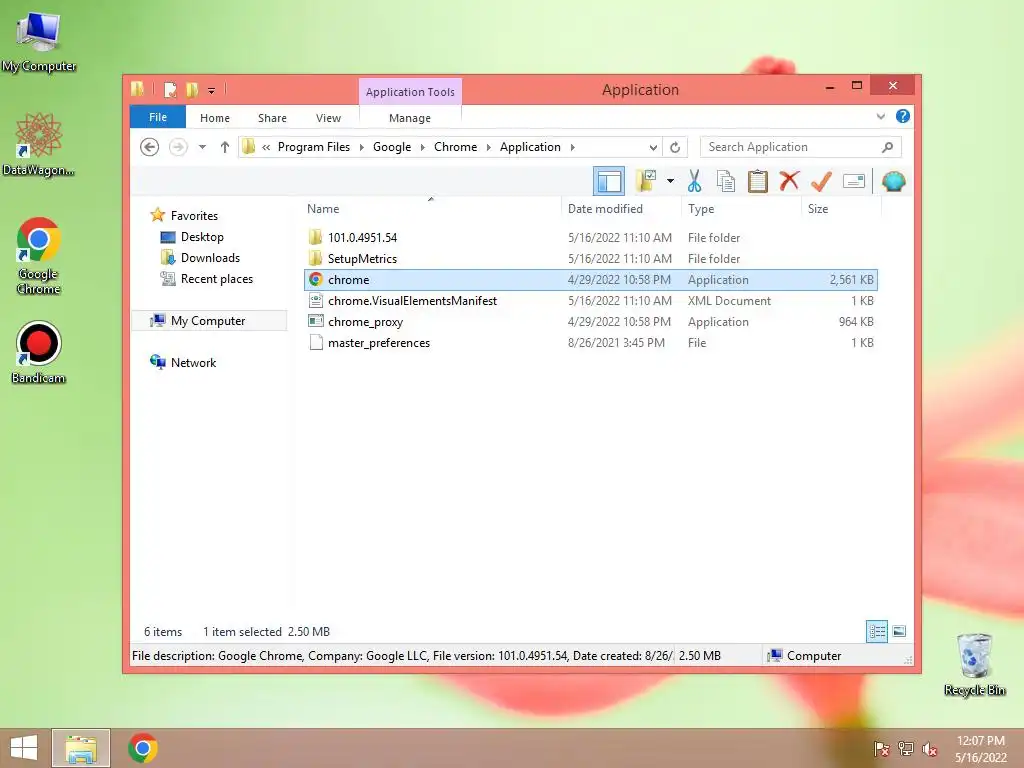Open the quick access toolbar dropdown
The image size is (1024, 768).
click(x=211, y=90)
